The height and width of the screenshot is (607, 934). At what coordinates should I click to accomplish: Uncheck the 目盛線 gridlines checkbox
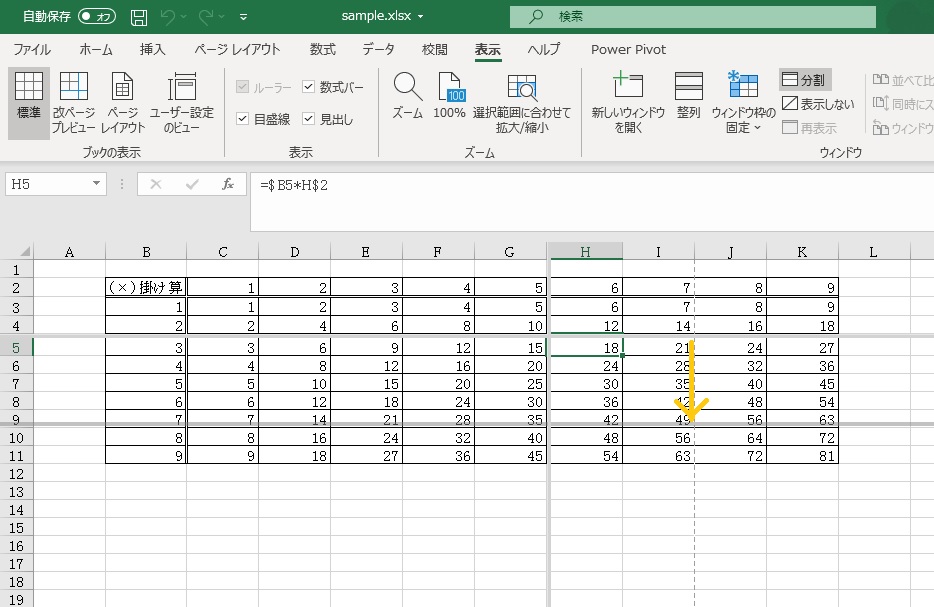(x=243, y=119)
